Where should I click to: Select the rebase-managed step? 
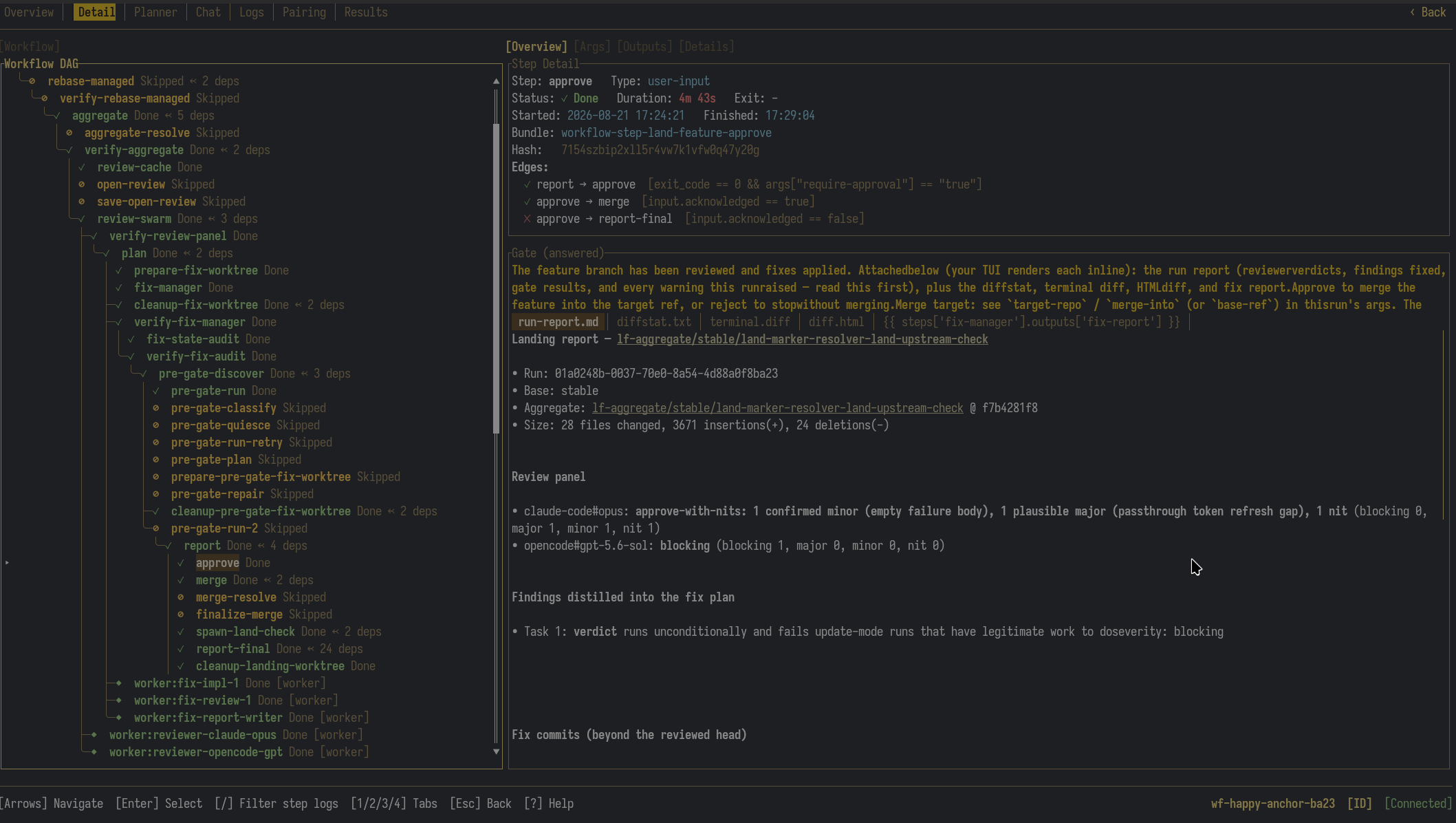[x=91, y=81]
